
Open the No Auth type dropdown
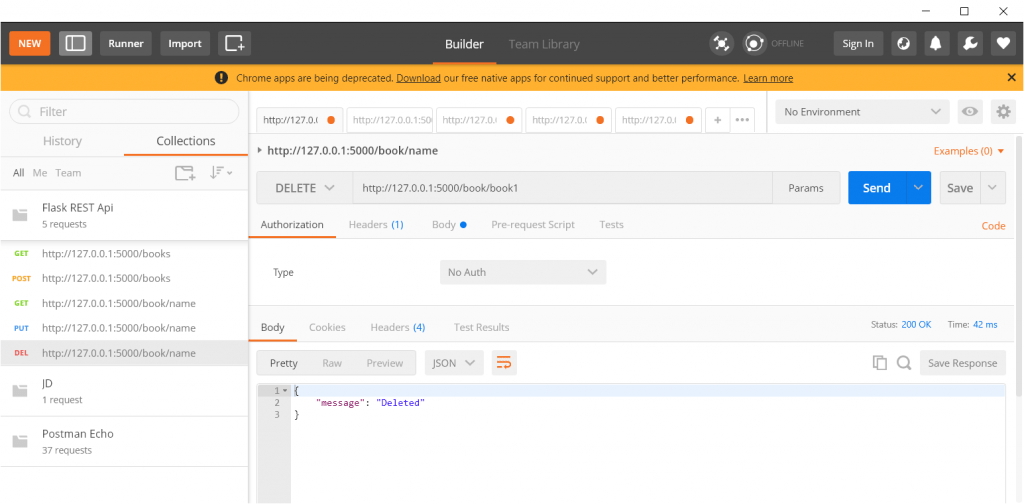click(522, 272)
